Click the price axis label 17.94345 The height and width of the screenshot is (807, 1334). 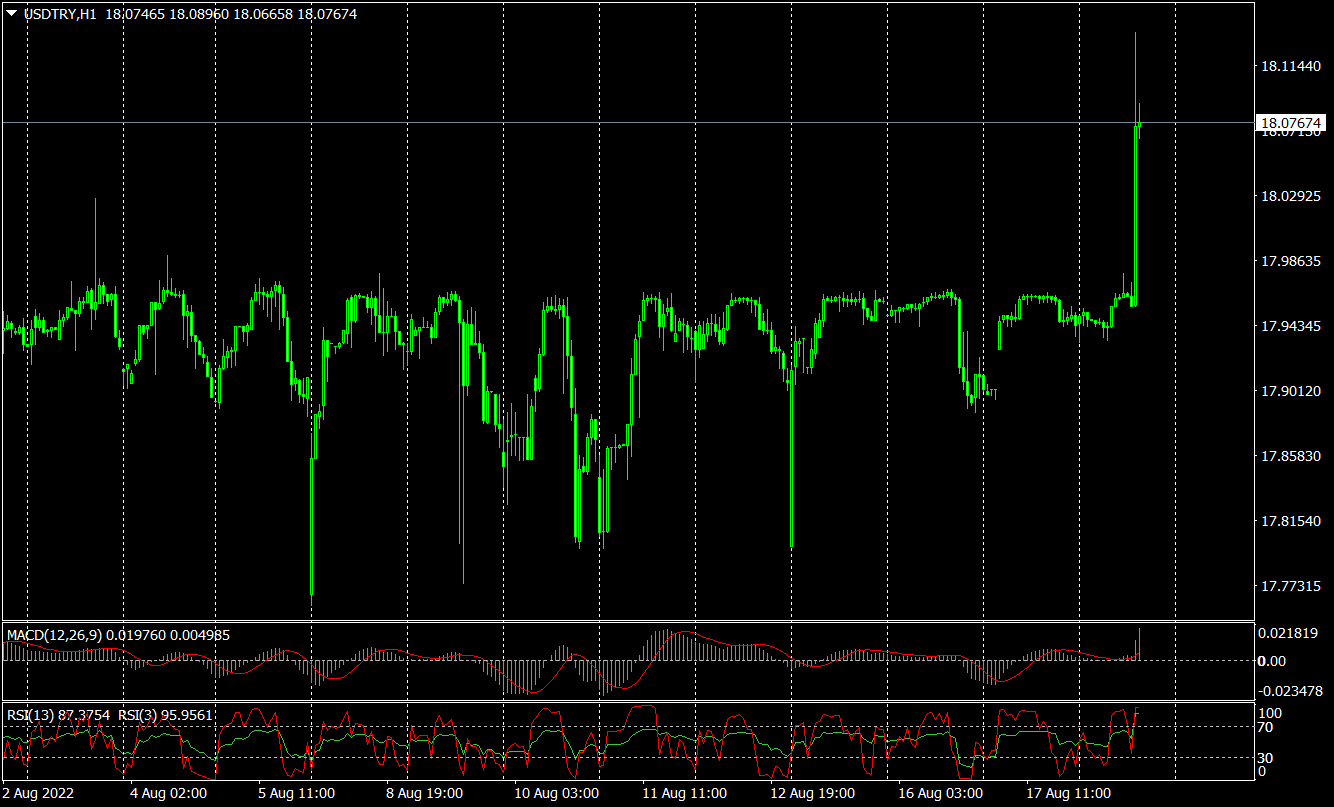tap(1289, 326)
